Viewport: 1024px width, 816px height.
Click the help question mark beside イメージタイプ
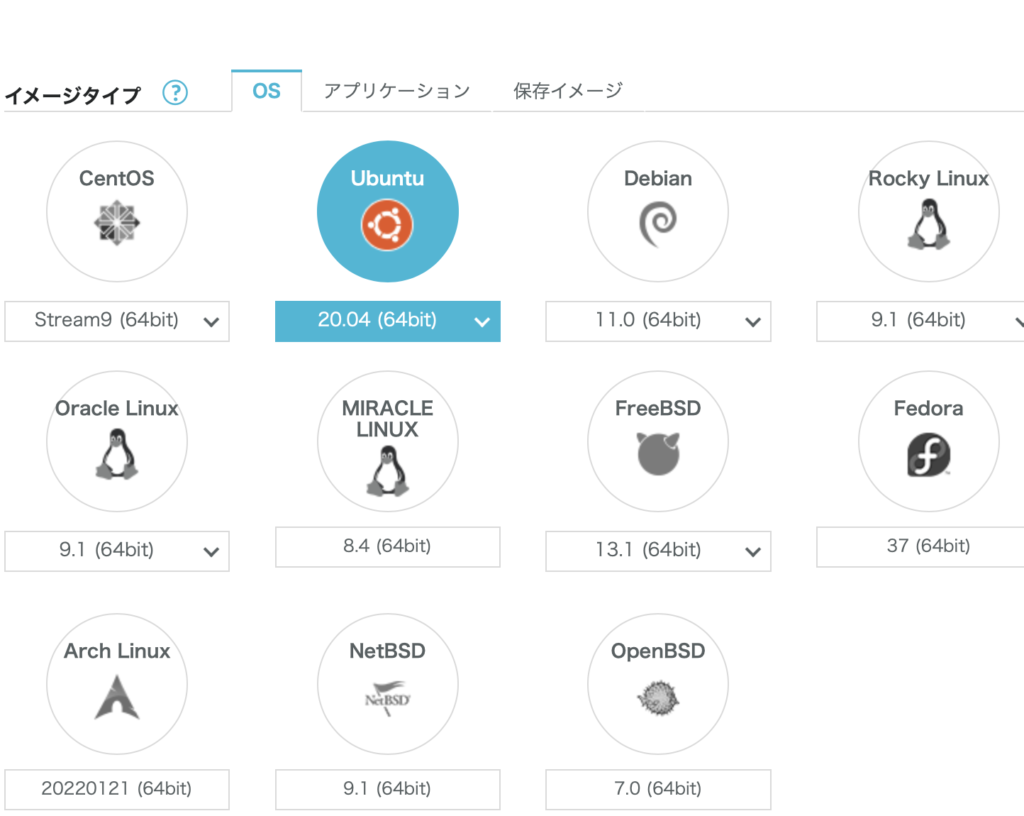[175, 94]
